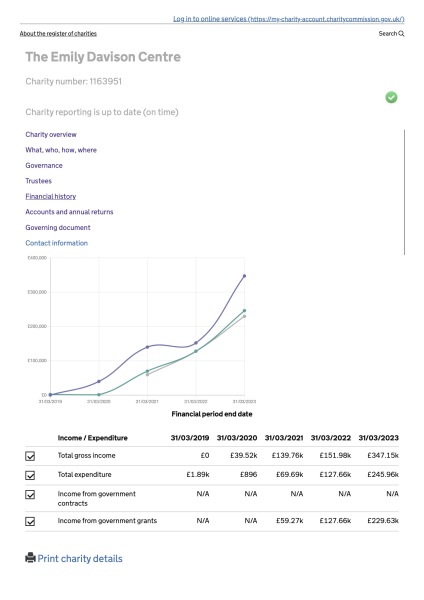424x600 pixels.
Task: Open the Financial history section
Action: [x=51, y=196]
